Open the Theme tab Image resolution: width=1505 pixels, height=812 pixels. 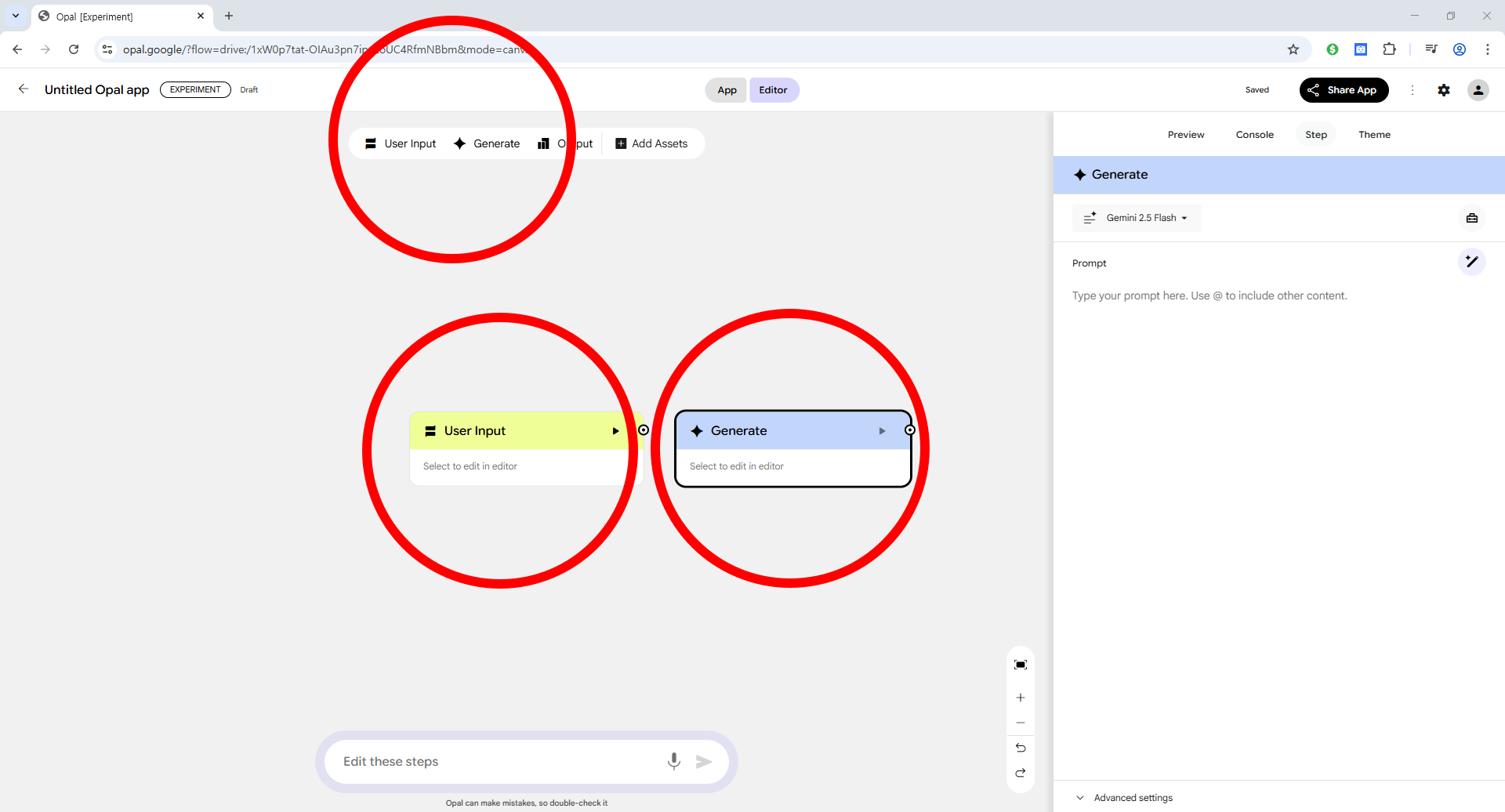(1374, 135)
